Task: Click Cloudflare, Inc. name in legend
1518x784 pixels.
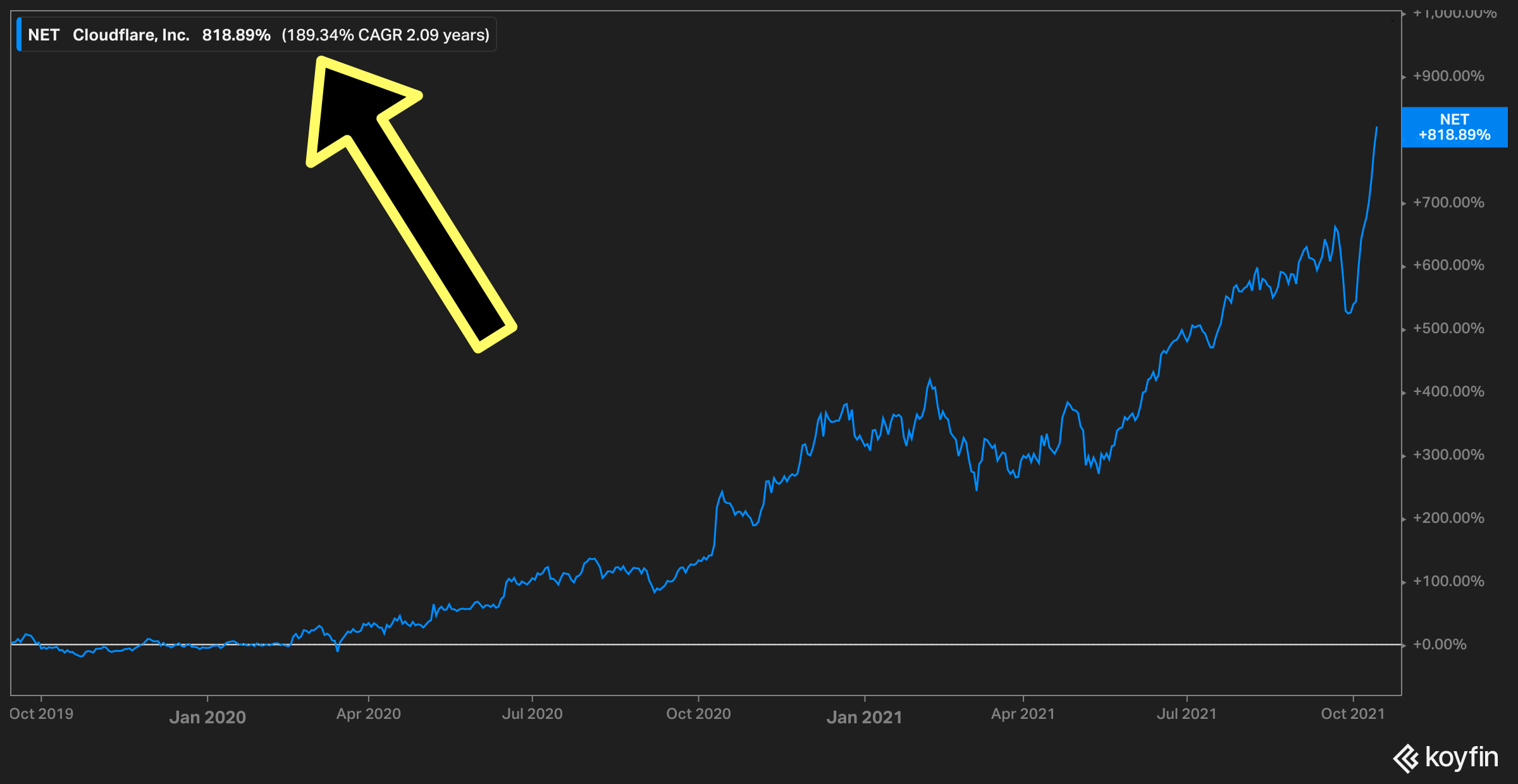Action: click(x=131, y=35)
